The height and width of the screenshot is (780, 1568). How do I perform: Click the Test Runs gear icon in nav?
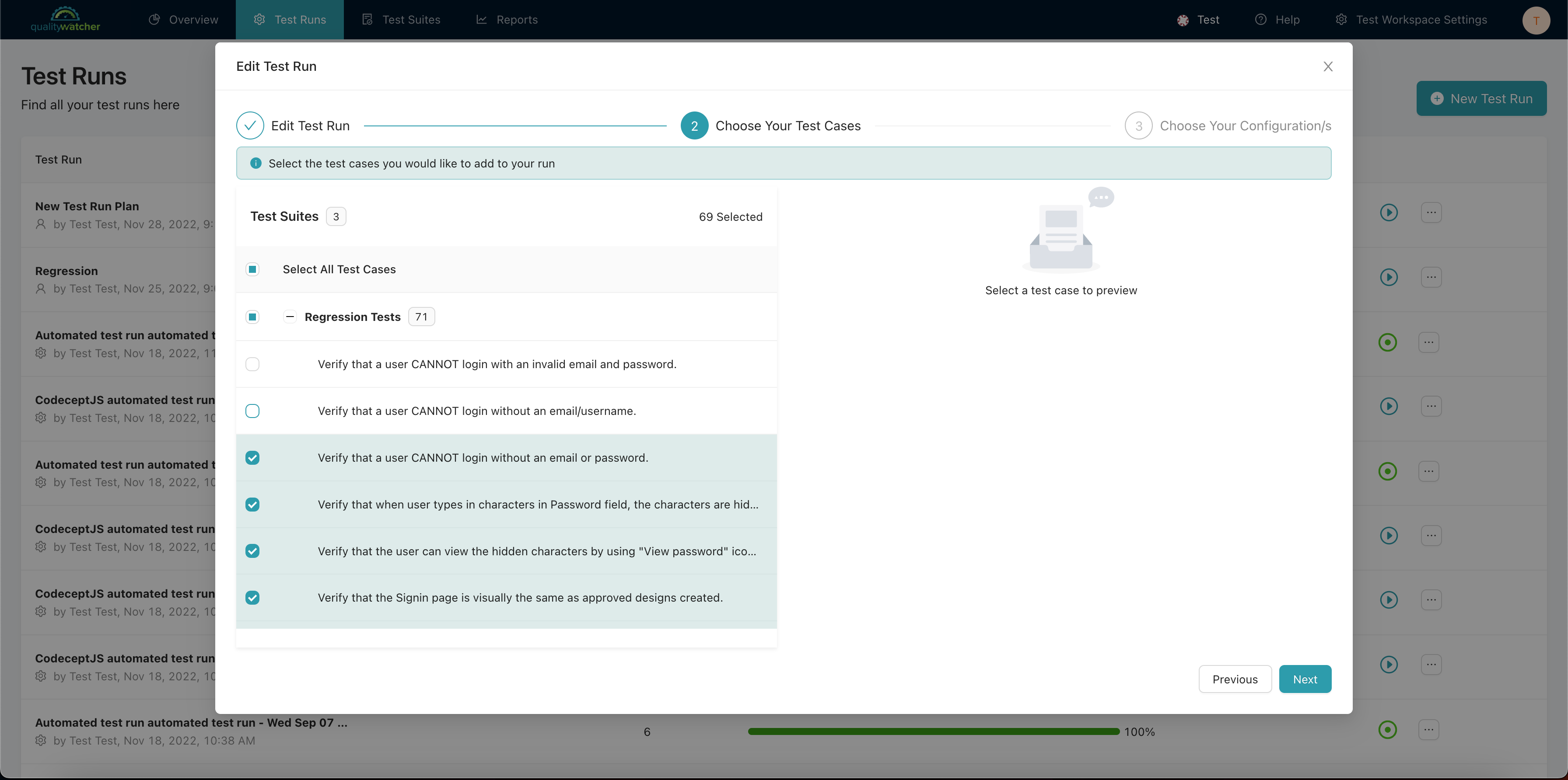(x=259, y=20)
